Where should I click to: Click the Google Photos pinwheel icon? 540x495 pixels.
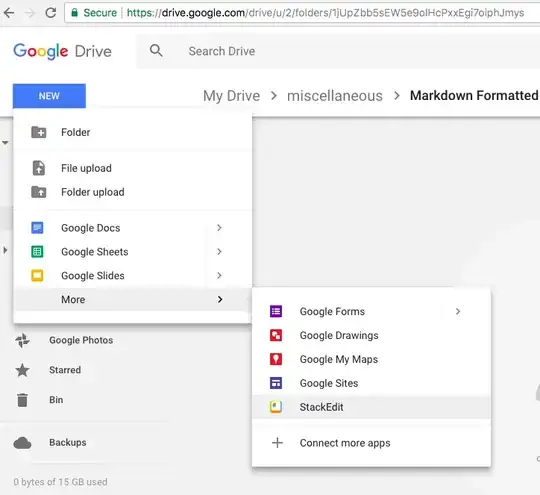pos(22,340)
